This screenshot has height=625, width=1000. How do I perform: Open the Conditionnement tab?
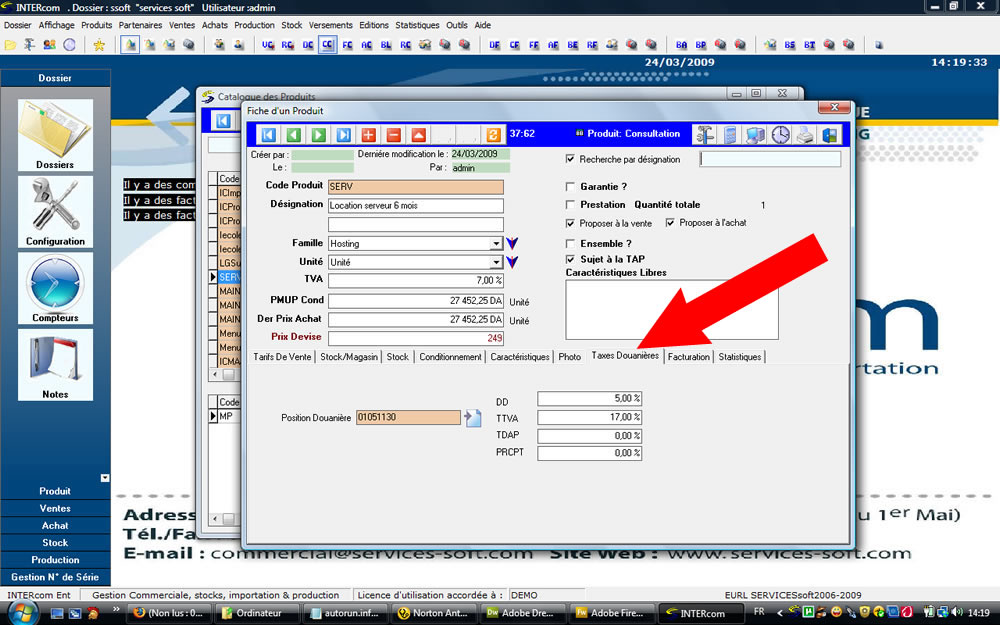tap(450, 357)
